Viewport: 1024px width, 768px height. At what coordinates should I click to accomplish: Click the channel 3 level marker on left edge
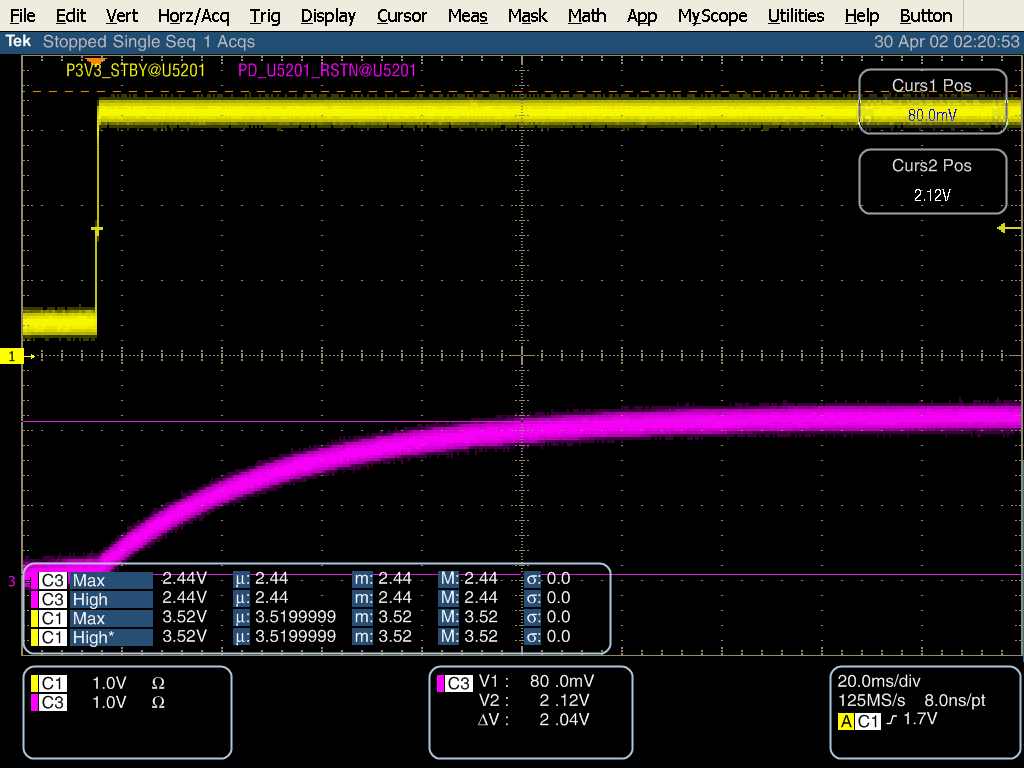[10, 578]
